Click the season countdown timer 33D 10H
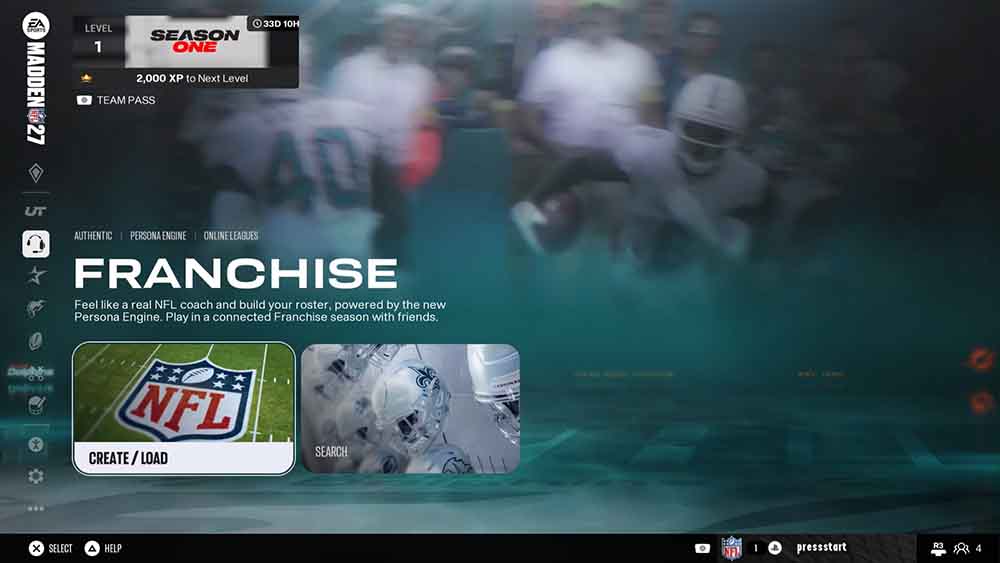 tap(275, 24)
